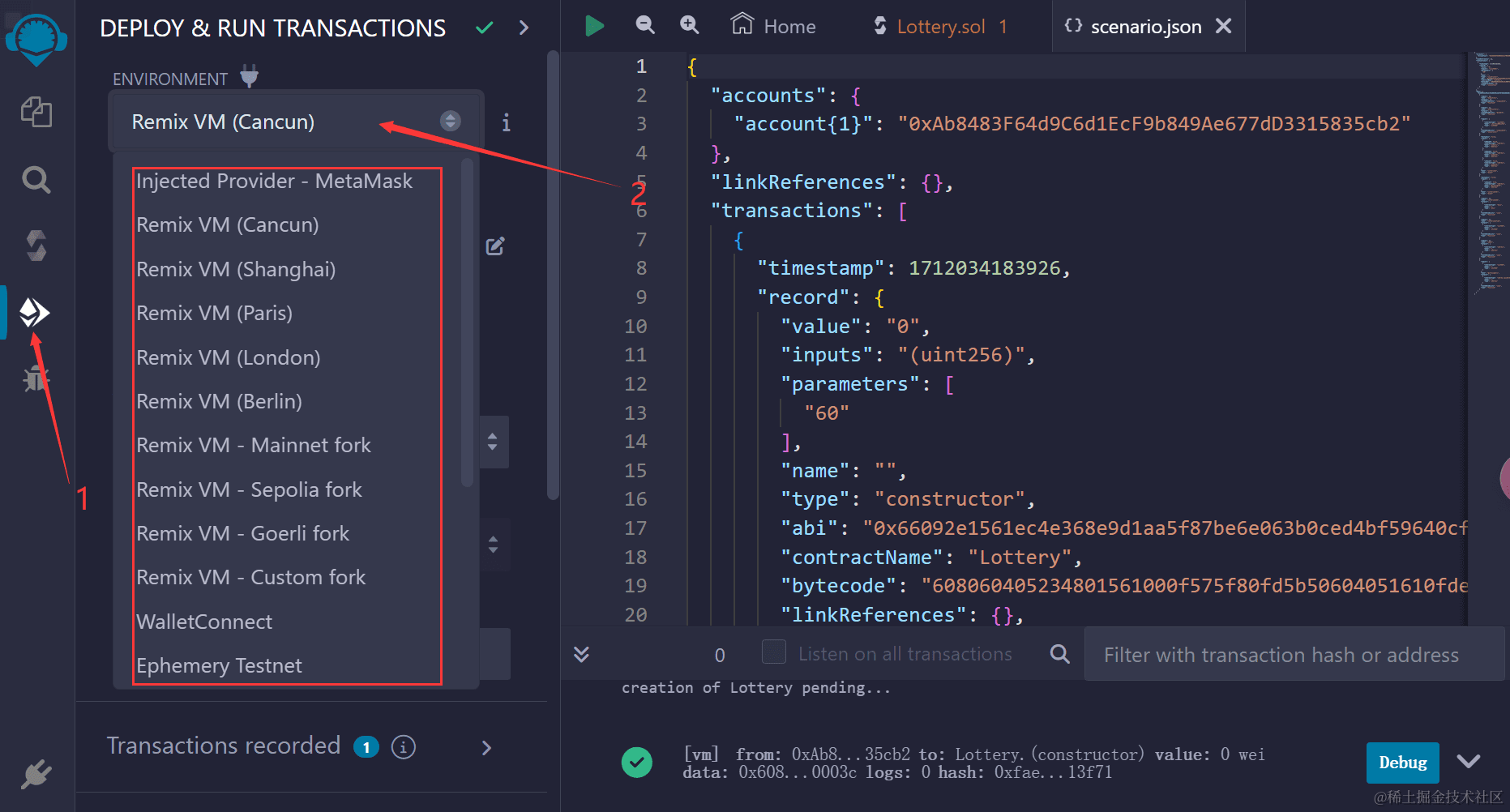Expand panel using header right arrow
The height and width of the screenshot is (812, 1510).
(x=524, y=28)
